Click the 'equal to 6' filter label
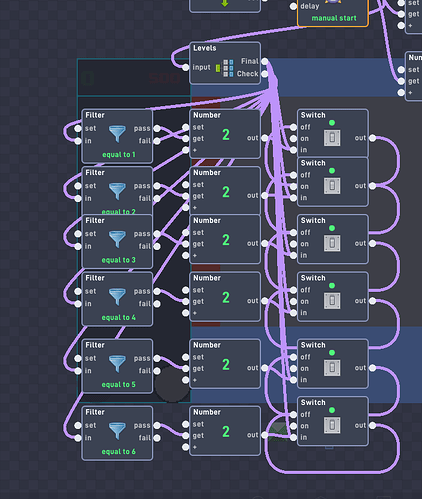This screenshot has width=422, height=499. [x=118, y=452]
